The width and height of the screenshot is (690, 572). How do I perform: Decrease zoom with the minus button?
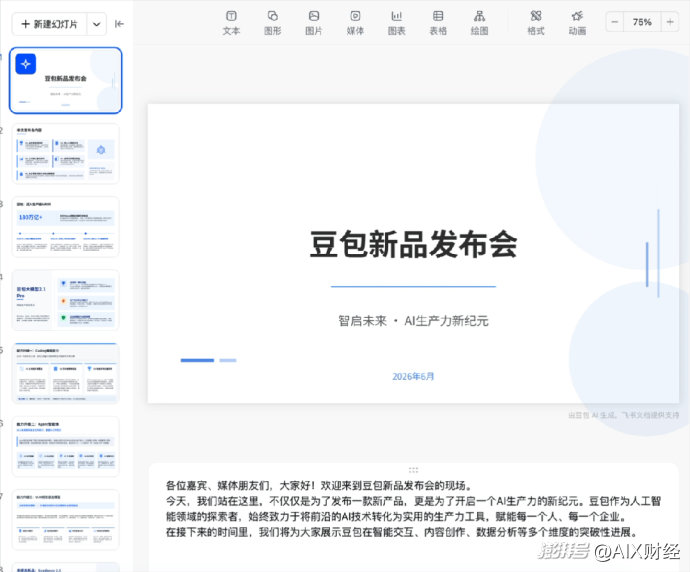coord(615,22)
